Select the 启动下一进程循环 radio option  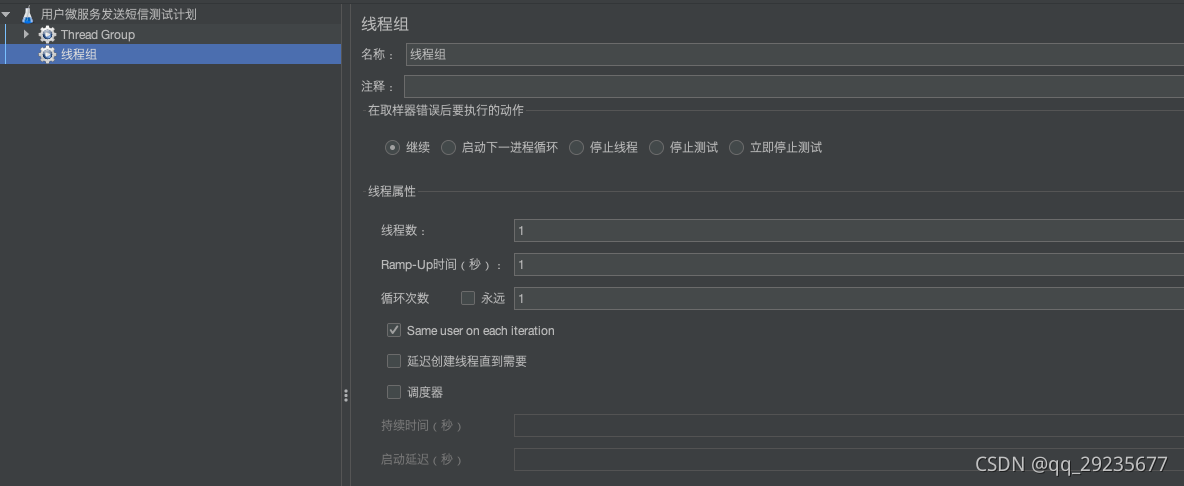coord(448,148)
